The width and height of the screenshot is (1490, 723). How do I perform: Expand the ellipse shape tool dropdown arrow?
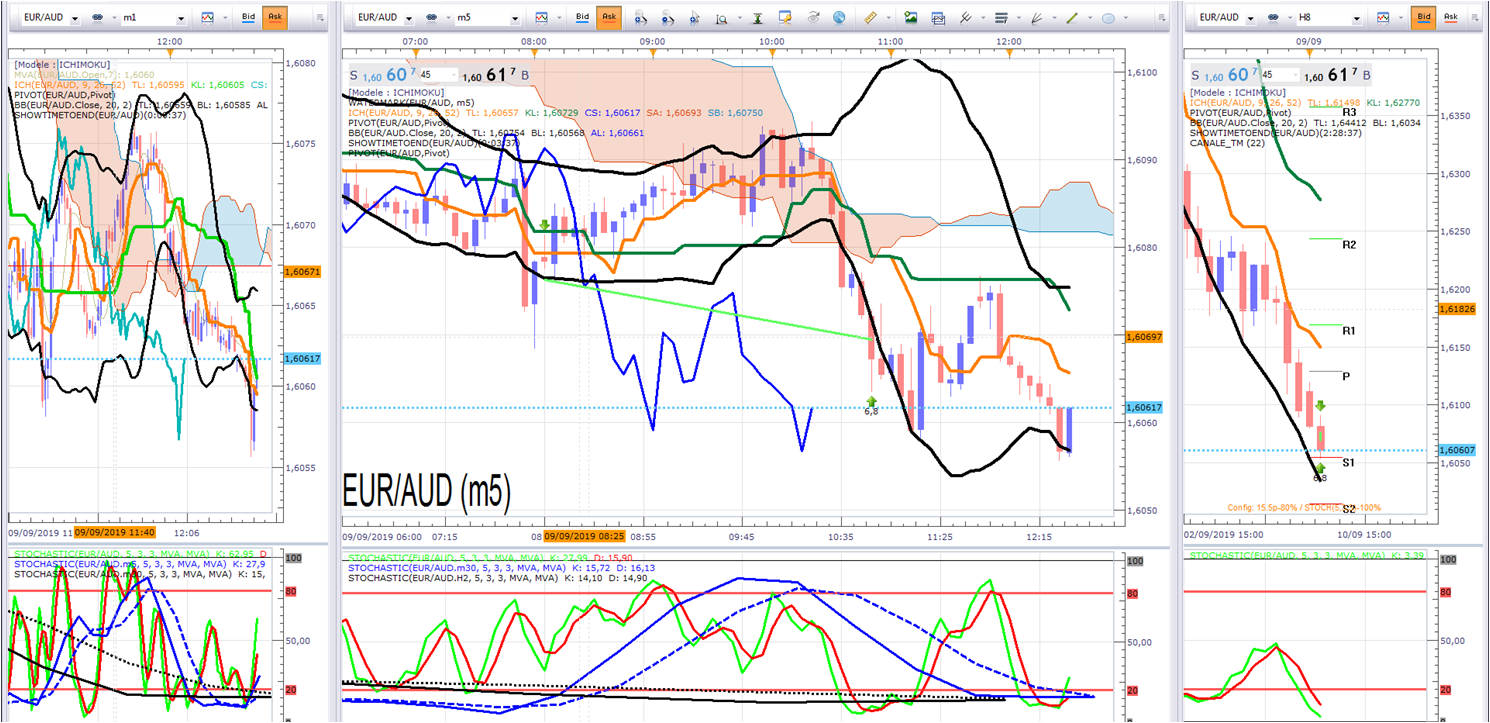coord(1124,19)
